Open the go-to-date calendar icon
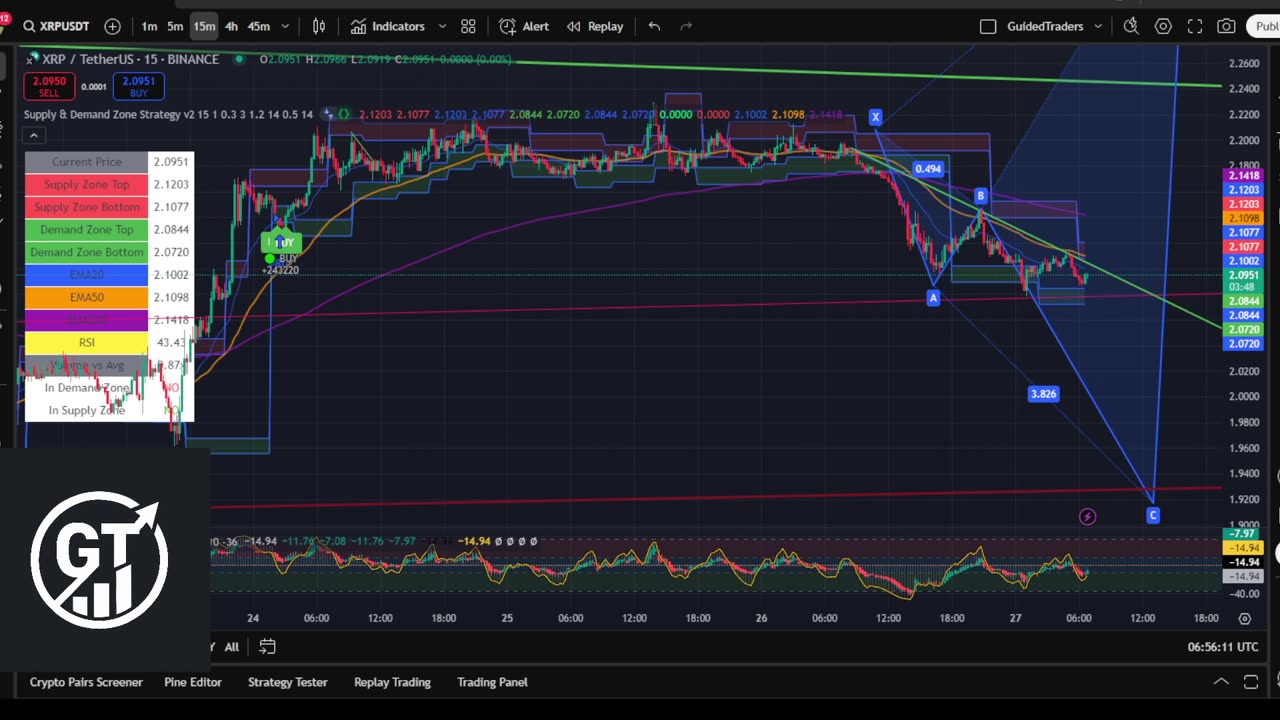Screen dimensions: 1280x720 [267, 647]
